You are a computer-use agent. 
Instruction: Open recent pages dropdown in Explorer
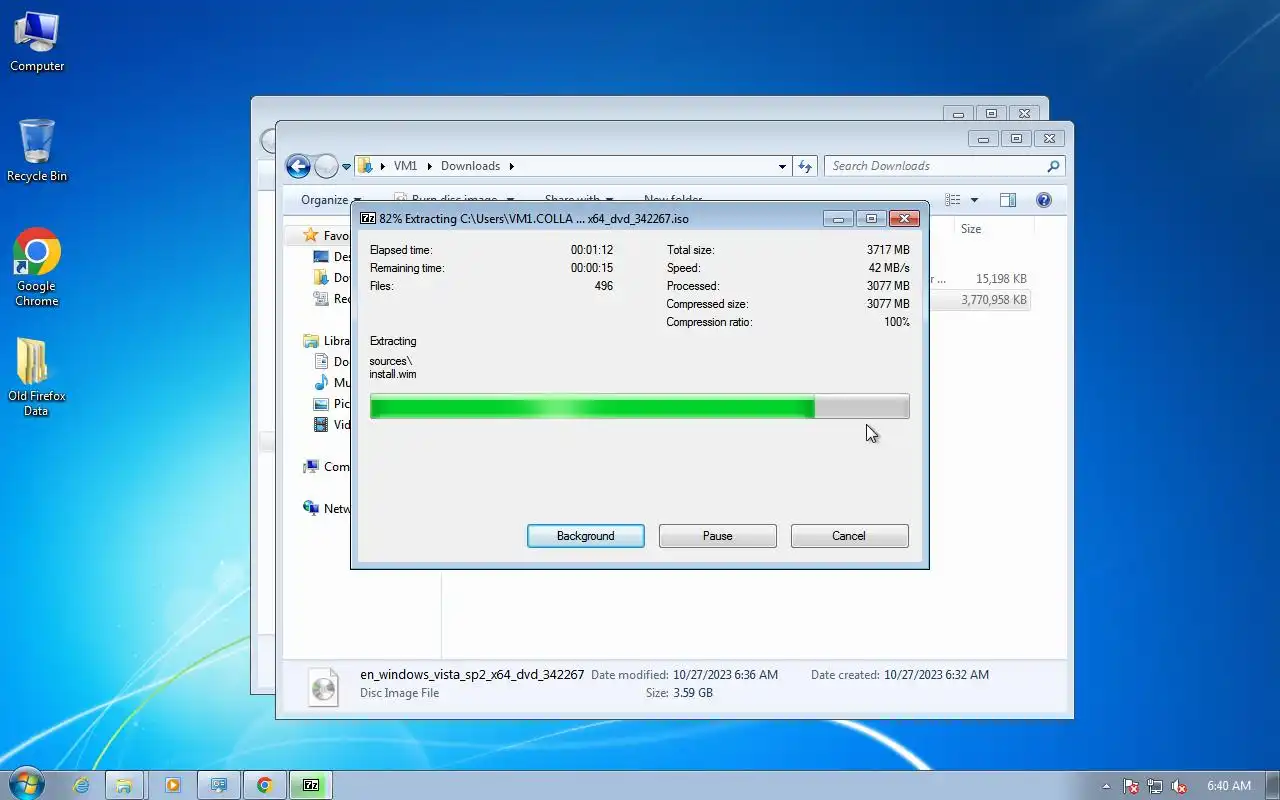(347, 167)
